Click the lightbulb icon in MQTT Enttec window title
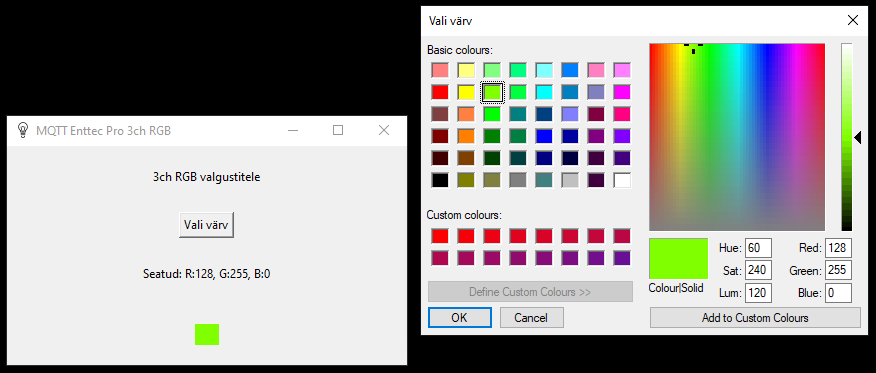 click(22, 130)
